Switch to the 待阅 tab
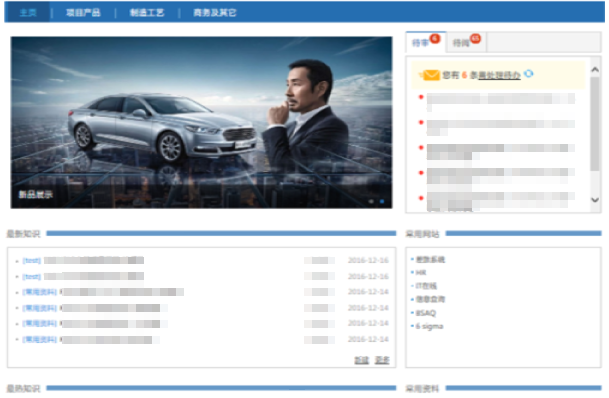The image size is (609, 398). click(462, 43)
